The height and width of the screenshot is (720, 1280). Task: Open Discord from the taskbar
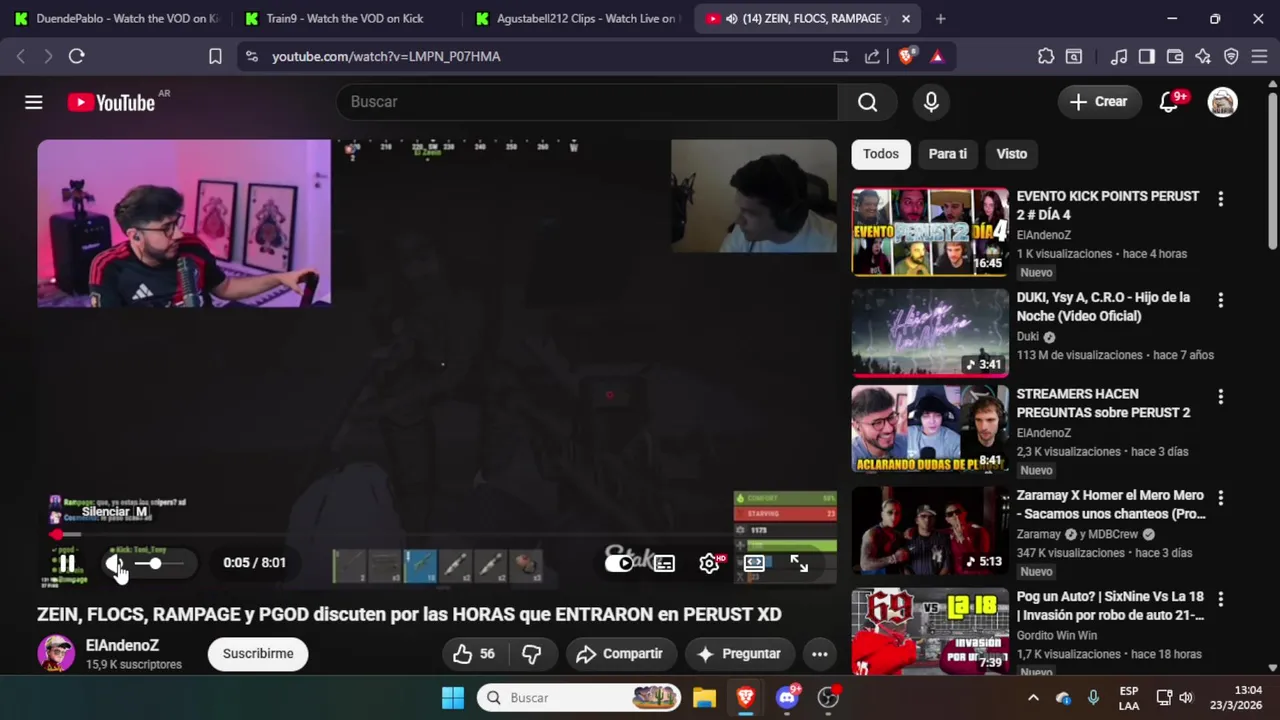pyautogui.click(x=787, y=697)
